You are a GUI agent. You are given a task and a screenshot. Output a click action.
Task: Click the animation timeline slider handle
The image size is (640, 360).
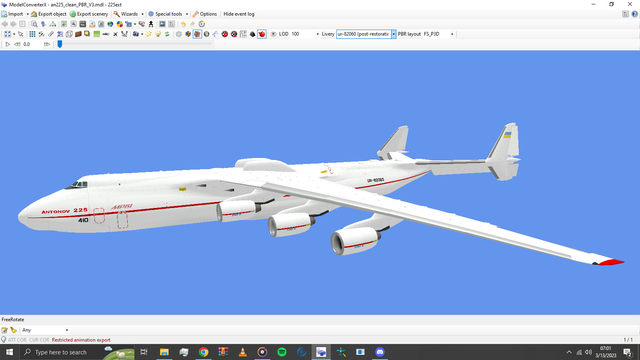[60, 44]
